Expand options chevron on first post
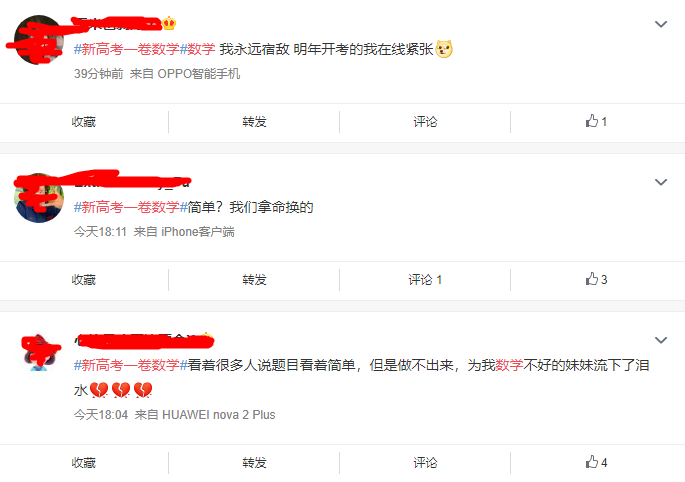The width and height of the screenshot is (685, 482). (x=661, y=24)
